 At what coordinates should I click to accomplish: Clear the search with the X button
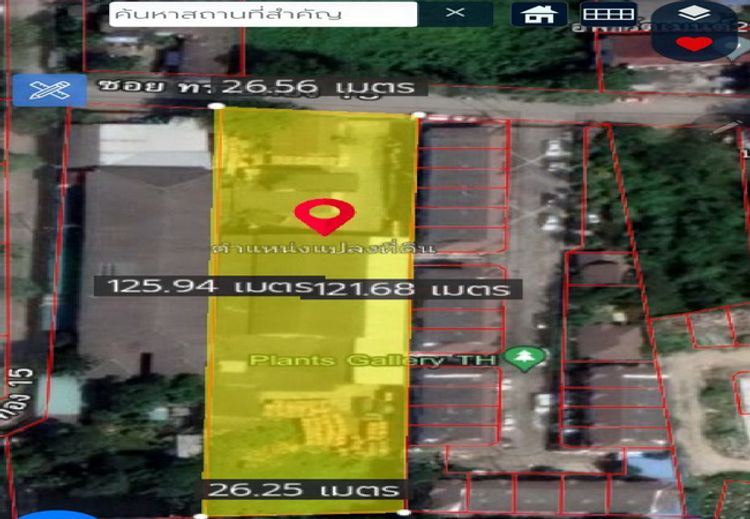455,13
